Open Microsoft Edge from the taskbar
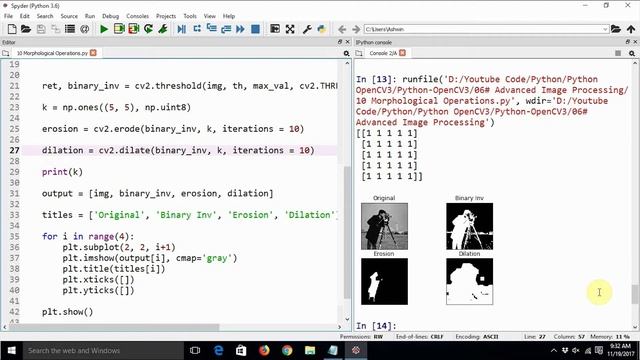The width and height of the screenshot is (640, 360). (218, 350)
